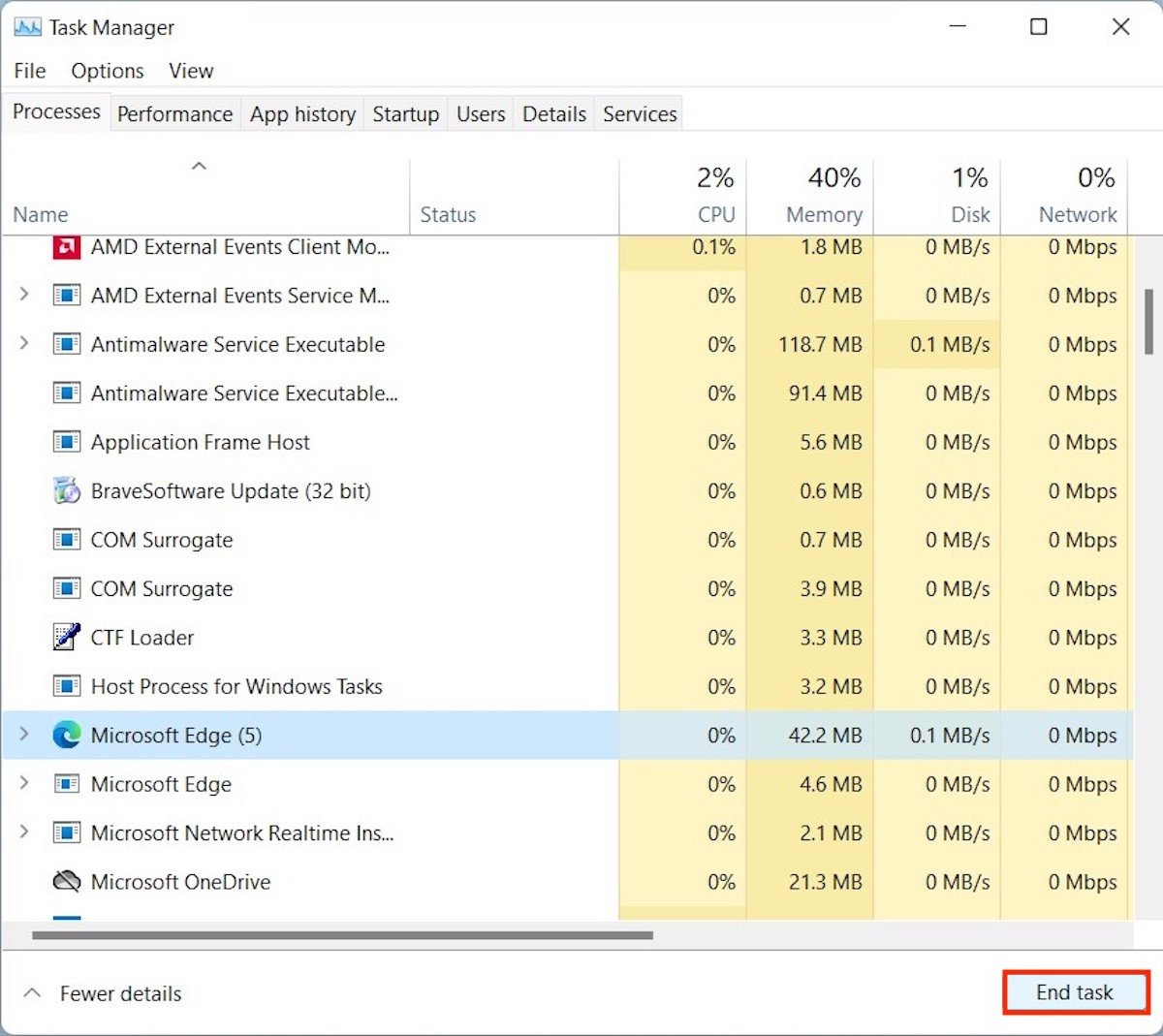Image resolution: width=1163 pixels, height=1036 pixels.
Task: Click the COM Surrogate process icon
Action: point(66,540)
